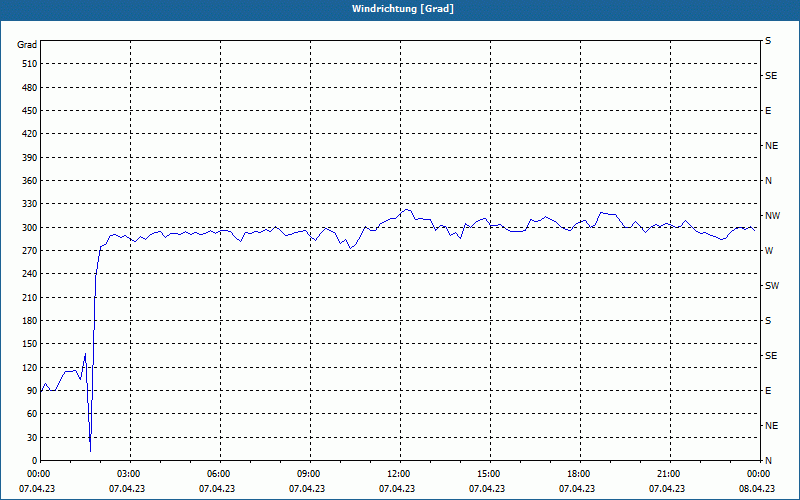Click the 390 degree axis label
This screenshot has height=500, width=800.
click(x=29, y=157)
